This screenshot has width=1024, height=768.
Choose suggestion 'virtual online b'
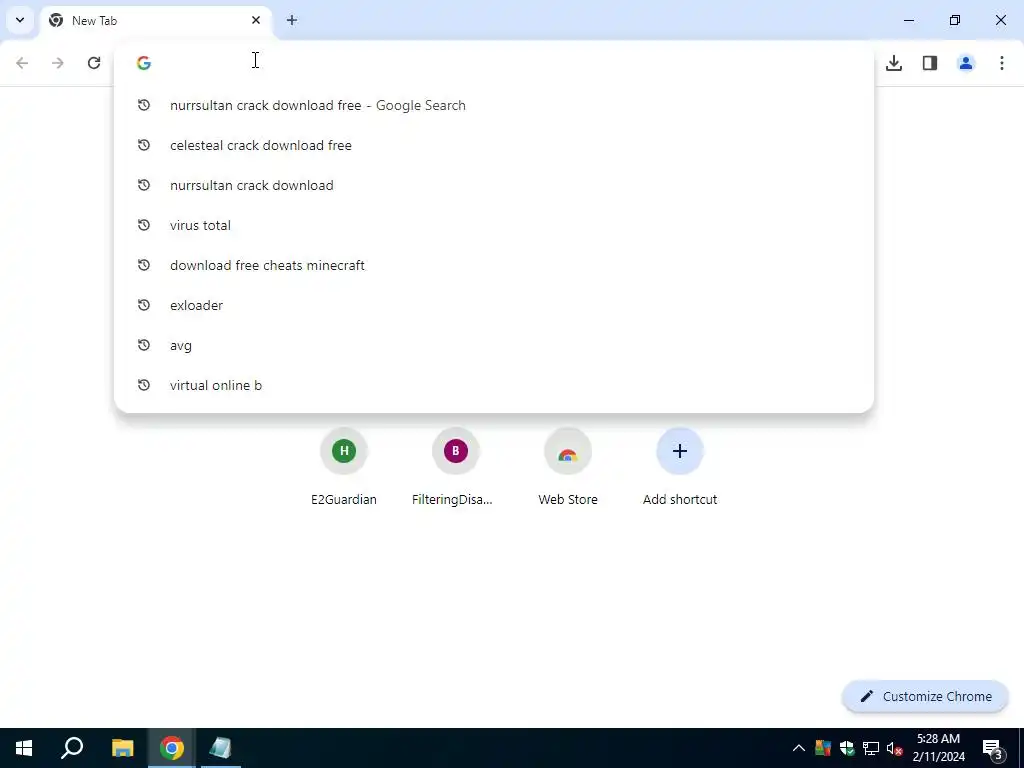click(x=494, y=385)
